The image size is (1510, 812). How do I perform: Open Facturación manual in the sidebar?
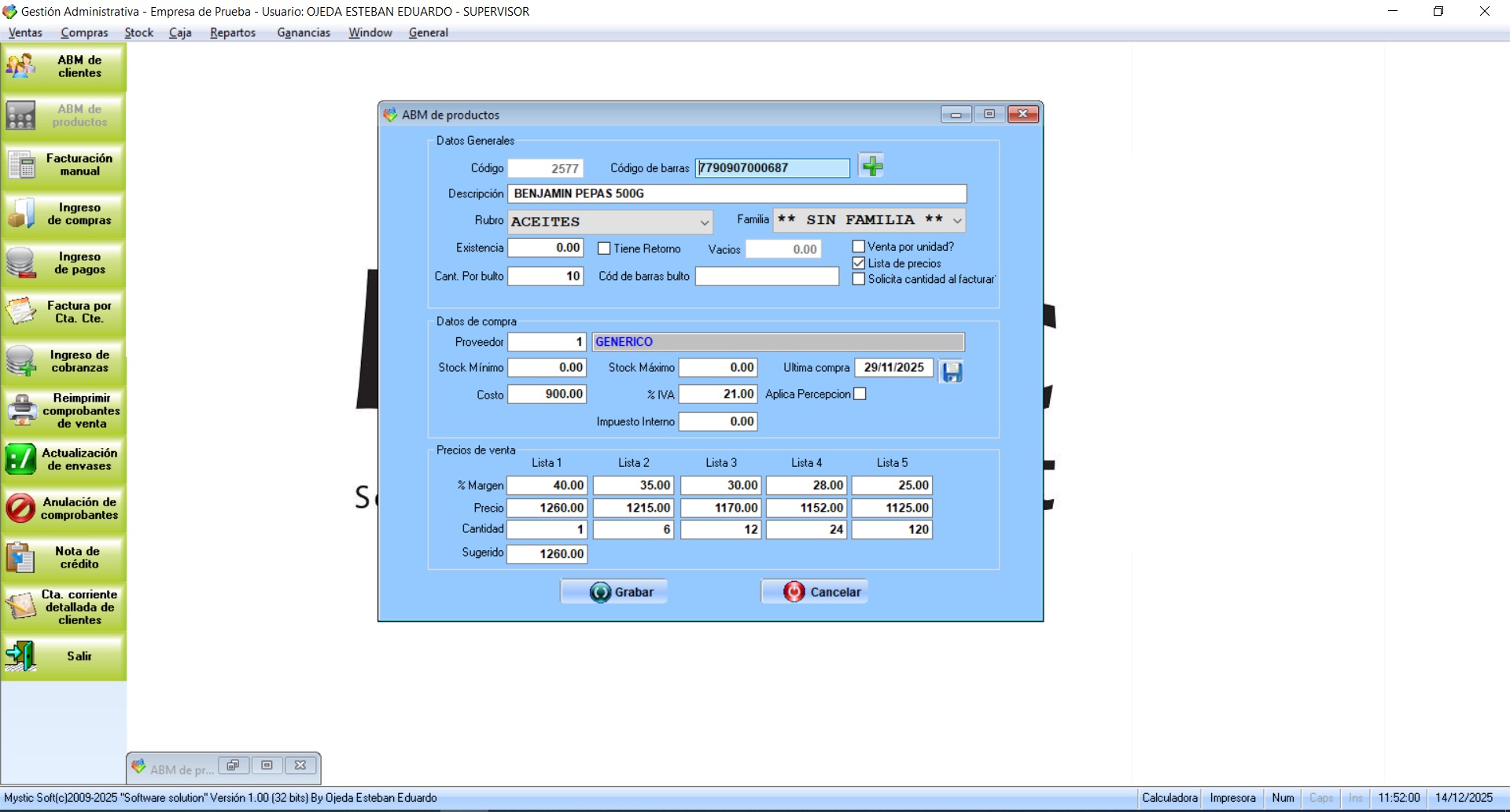pos(64,165)
